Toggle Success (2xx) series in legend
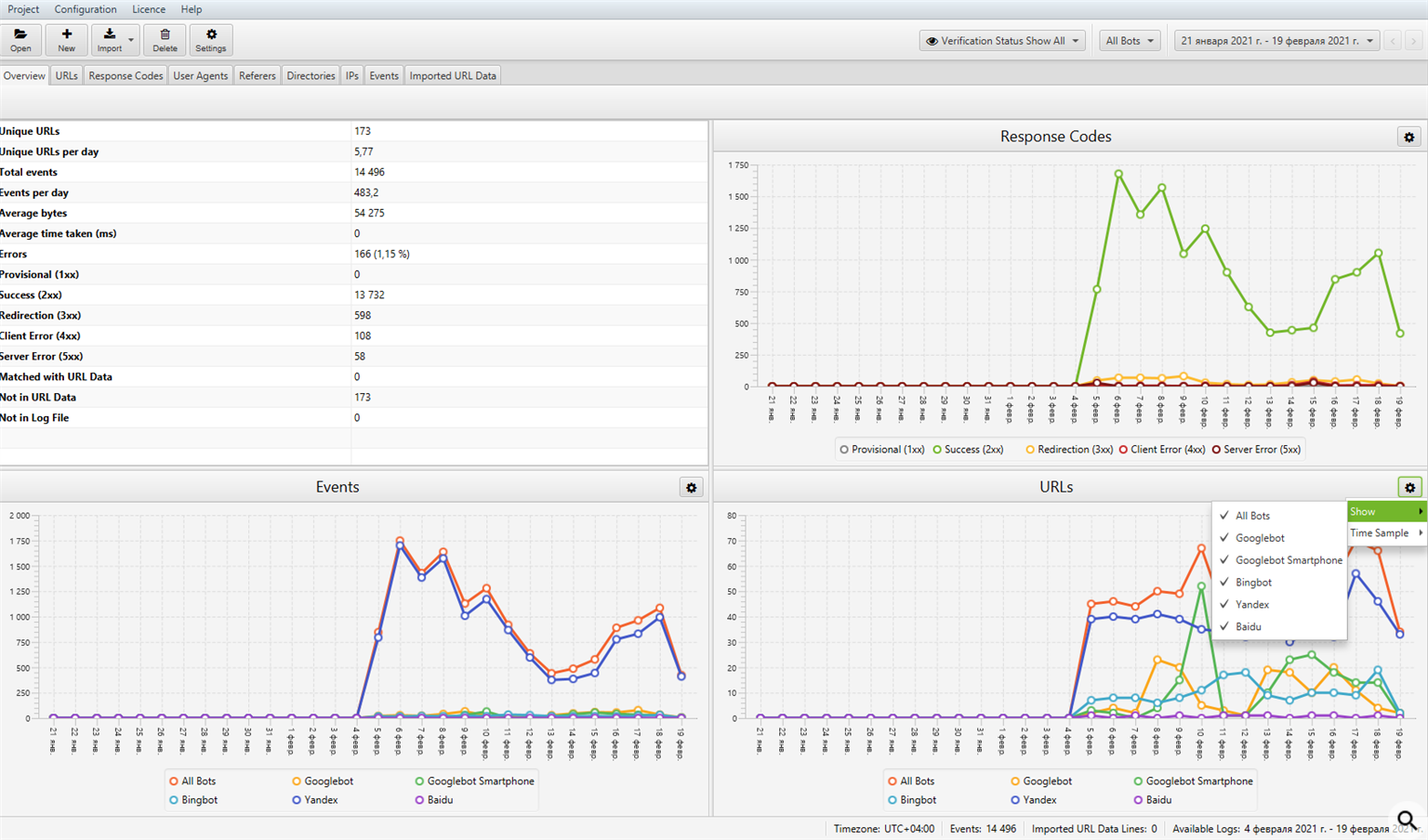The image size is (1428, 840). tap(968, 450)
